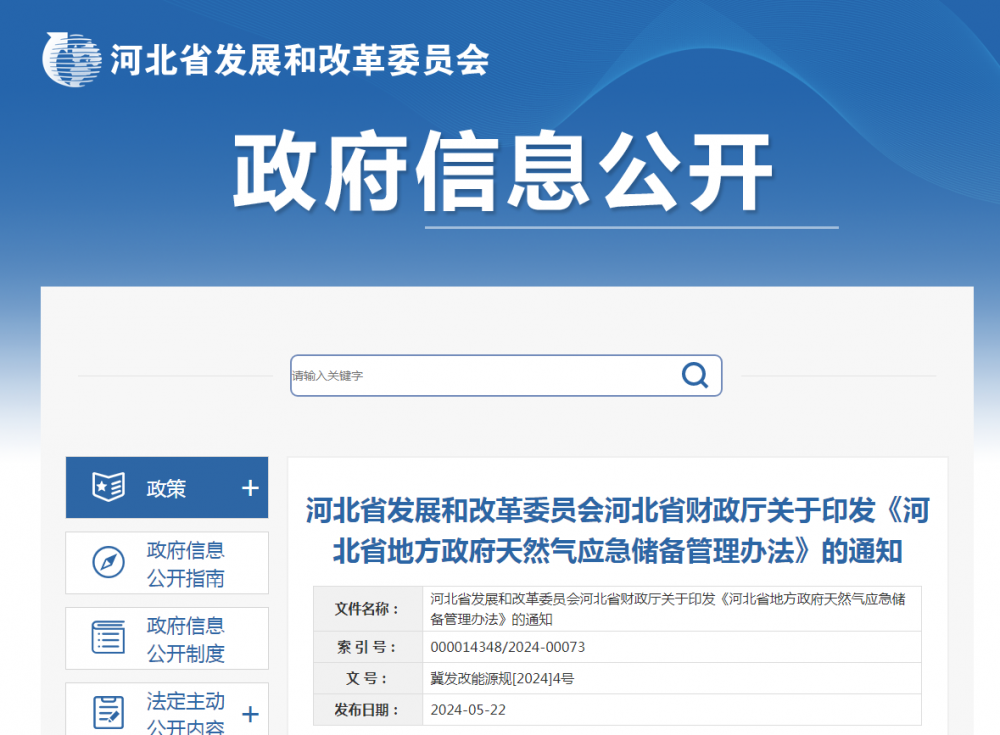This screenshot has height=735, width=1000.
Task: Select the publish date 2024-05-22
Action: tap(468, 709)
